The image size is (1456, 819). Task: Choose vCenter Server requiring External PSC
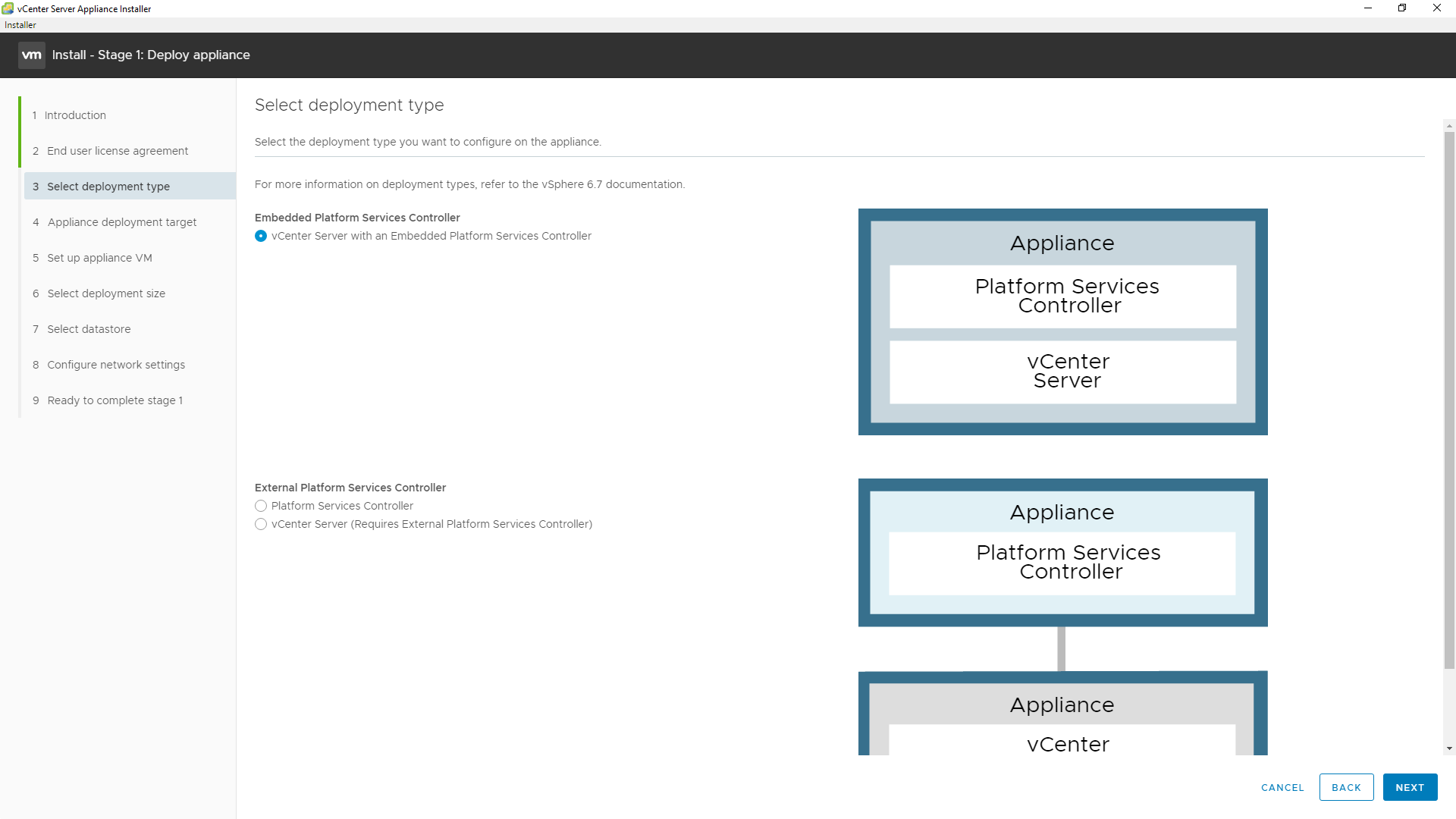[261, 524]
